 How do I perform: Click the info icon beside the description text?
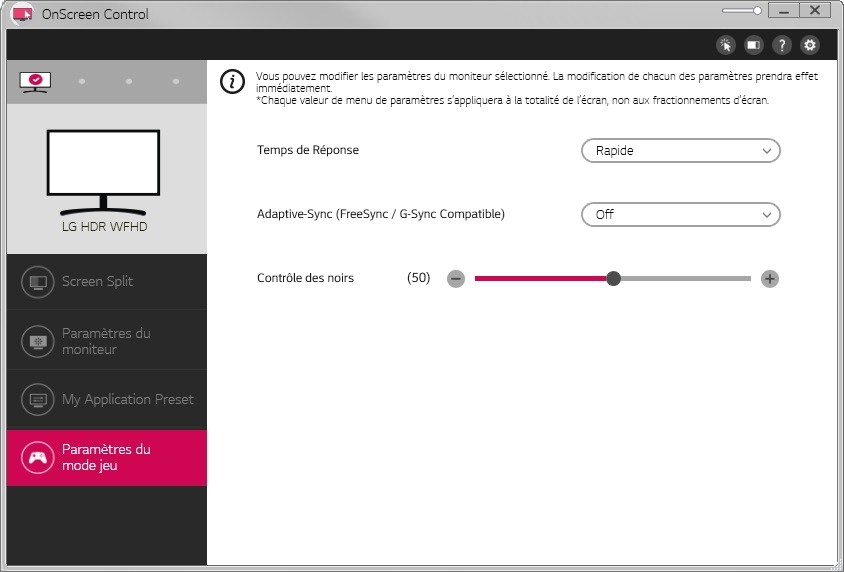pyautogui.click(x=232, y=82)
